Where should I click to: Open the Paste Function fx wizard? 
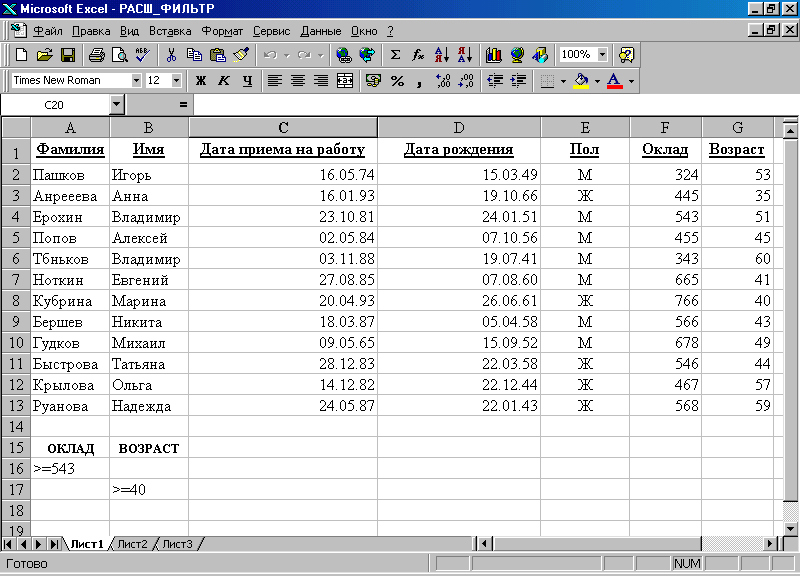418,55
